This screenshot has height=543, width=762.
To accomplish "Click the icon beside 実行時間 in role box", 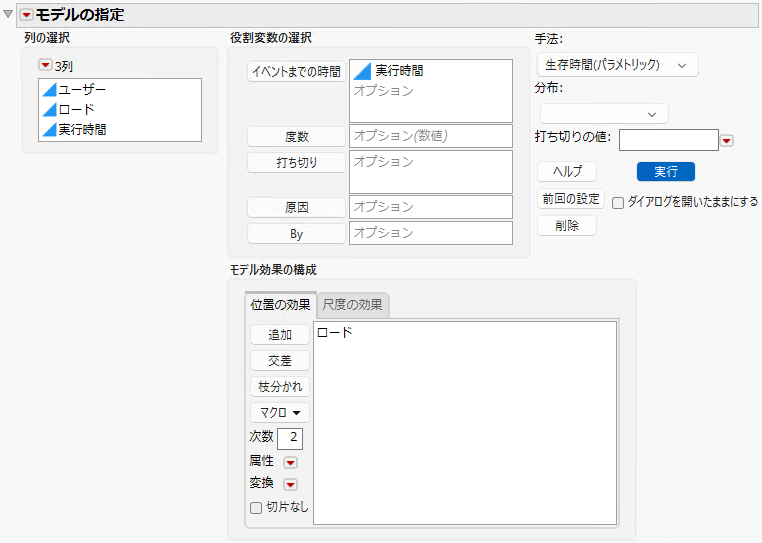I will (362, 71).
